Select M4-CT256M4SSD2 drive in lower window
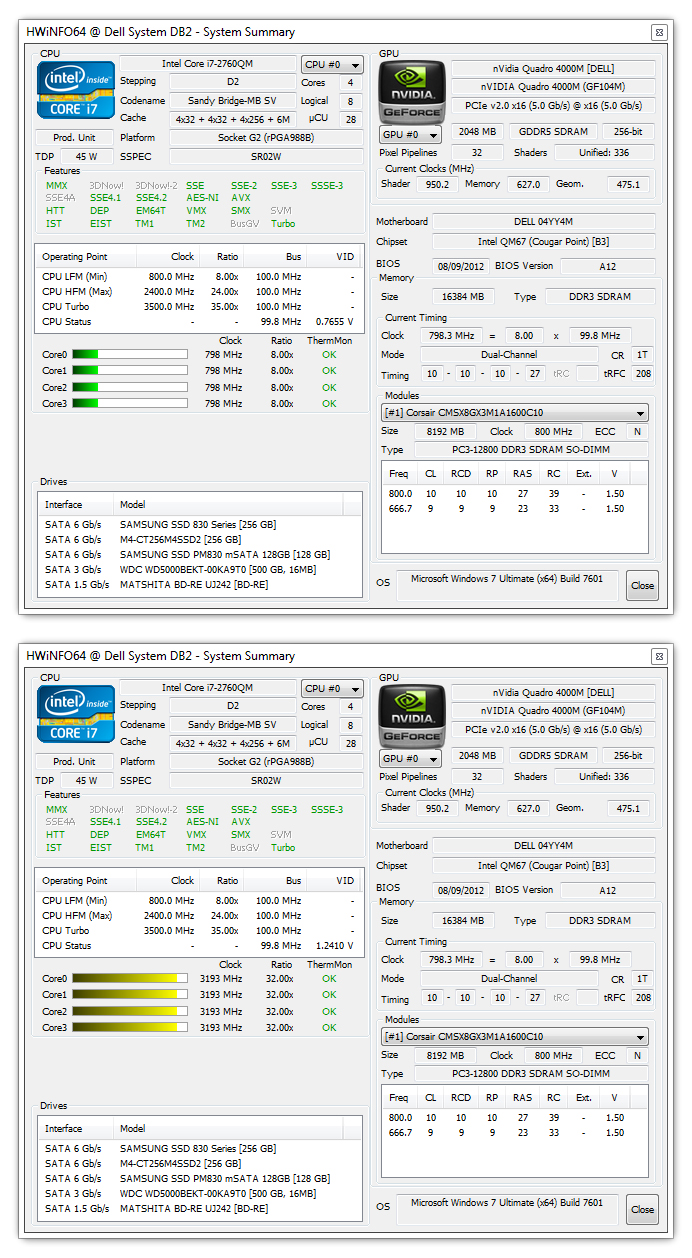The width and height of the screenshot is (692, 1258). click(199, 1163)
